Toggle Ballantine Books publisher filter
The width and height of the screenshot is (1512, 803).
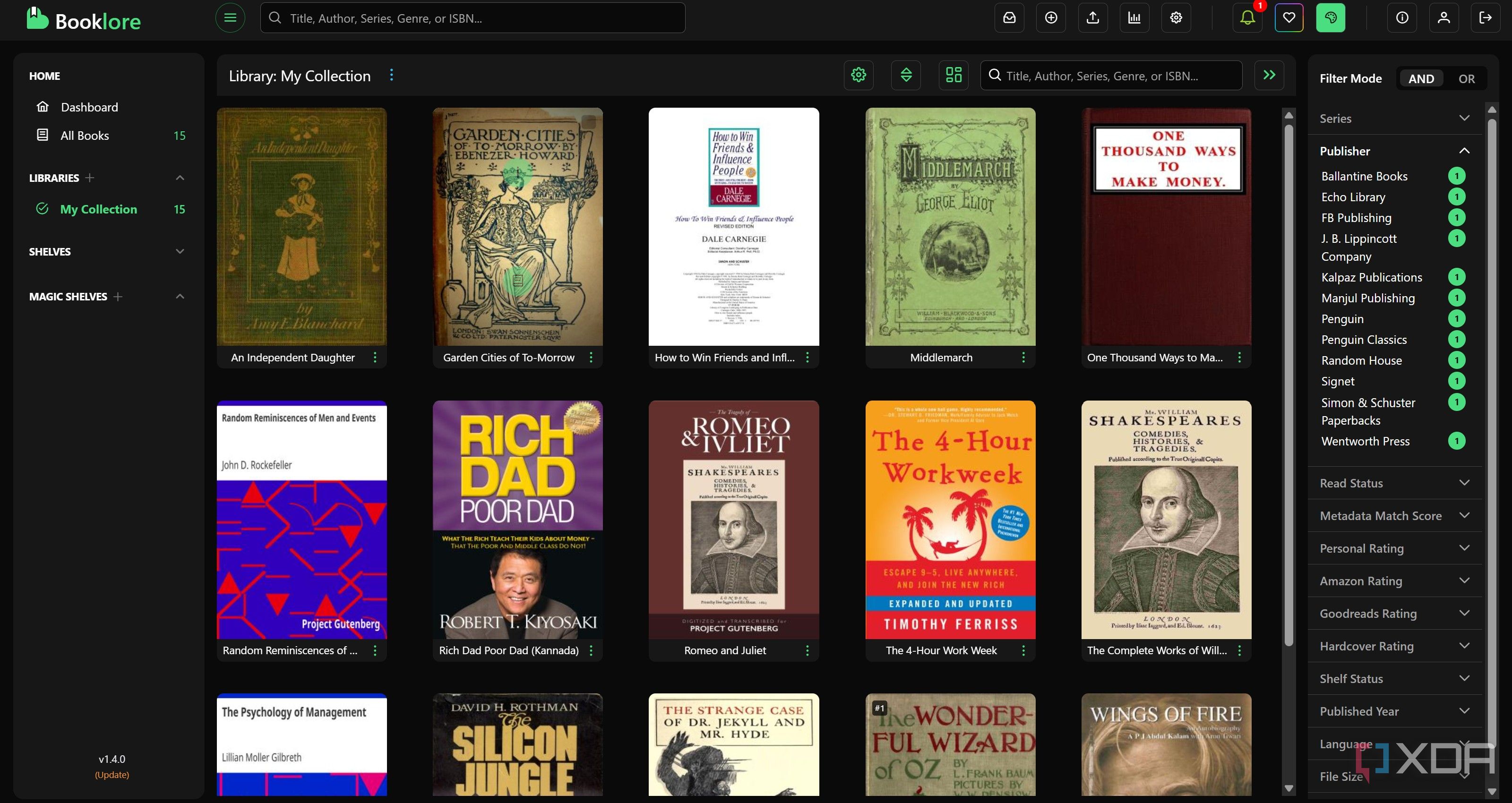coord(1392,176)
